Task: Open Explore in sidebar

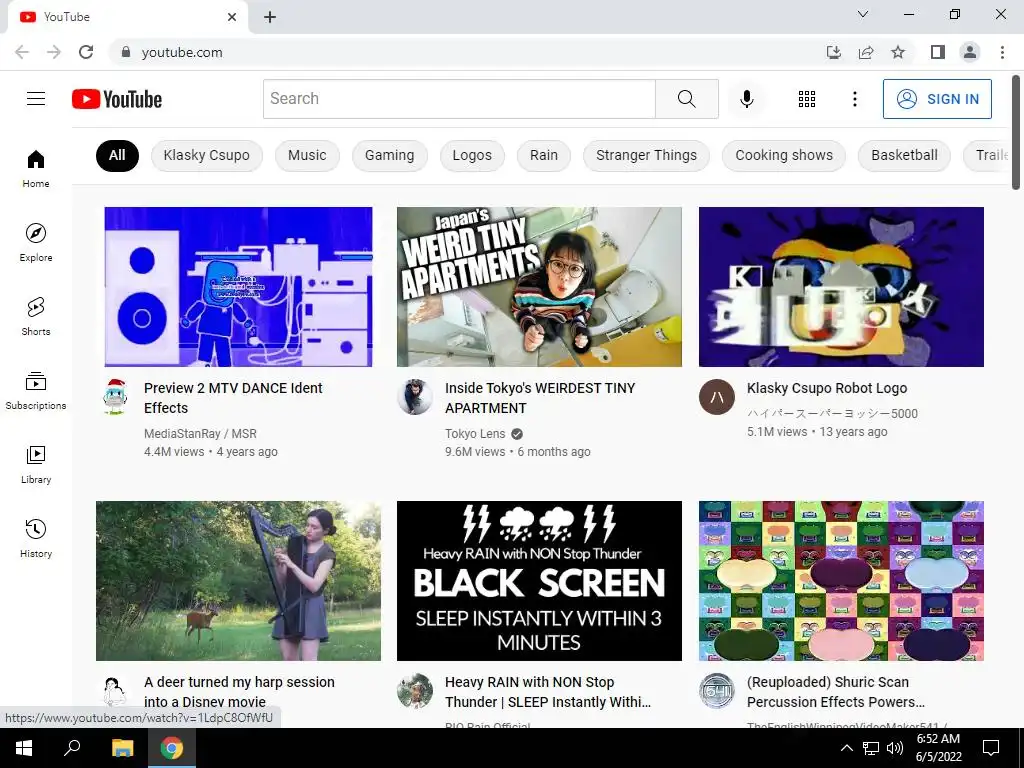Action: [x=36, y=242]
